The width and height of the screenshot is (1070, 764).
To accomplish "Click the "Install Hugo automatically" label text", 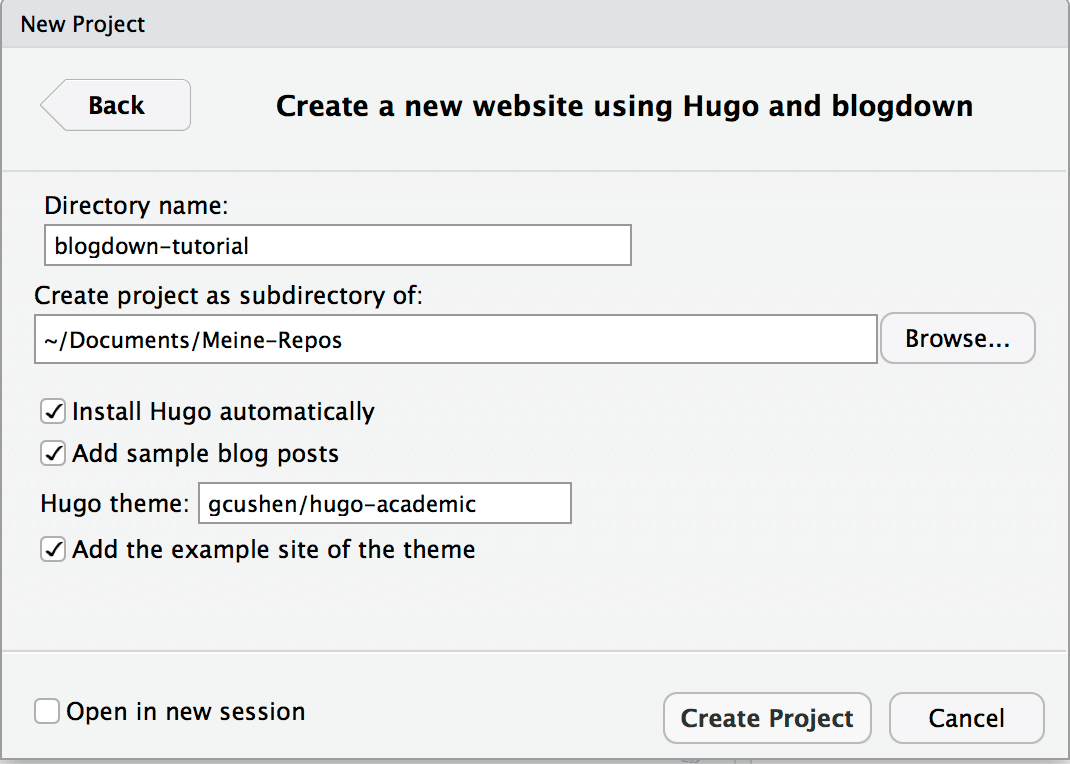I will 223,411.
